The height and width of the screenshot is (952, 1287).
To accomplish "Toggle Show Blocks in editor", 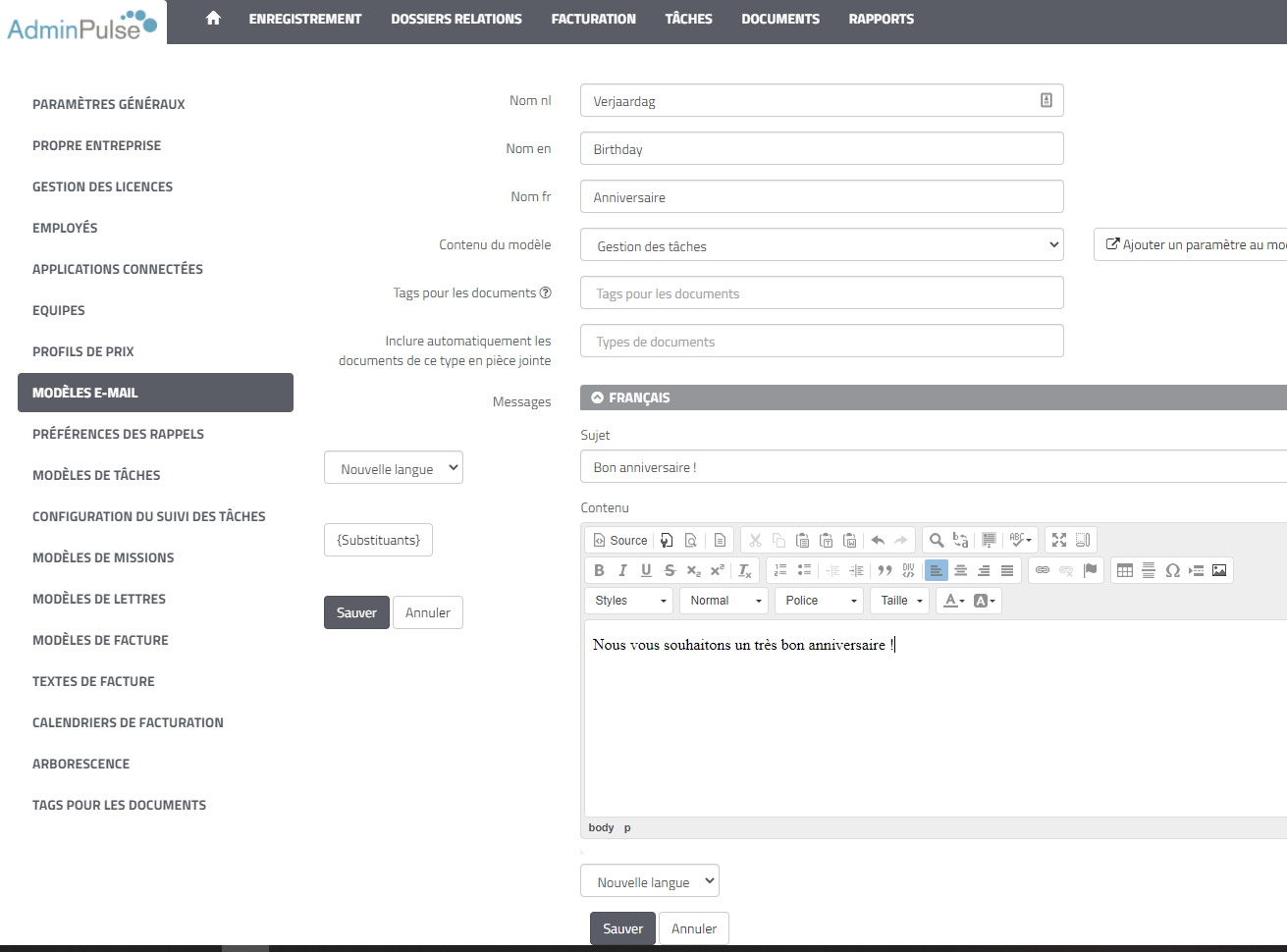I will pyautogui.click(x=1083, y=540).
